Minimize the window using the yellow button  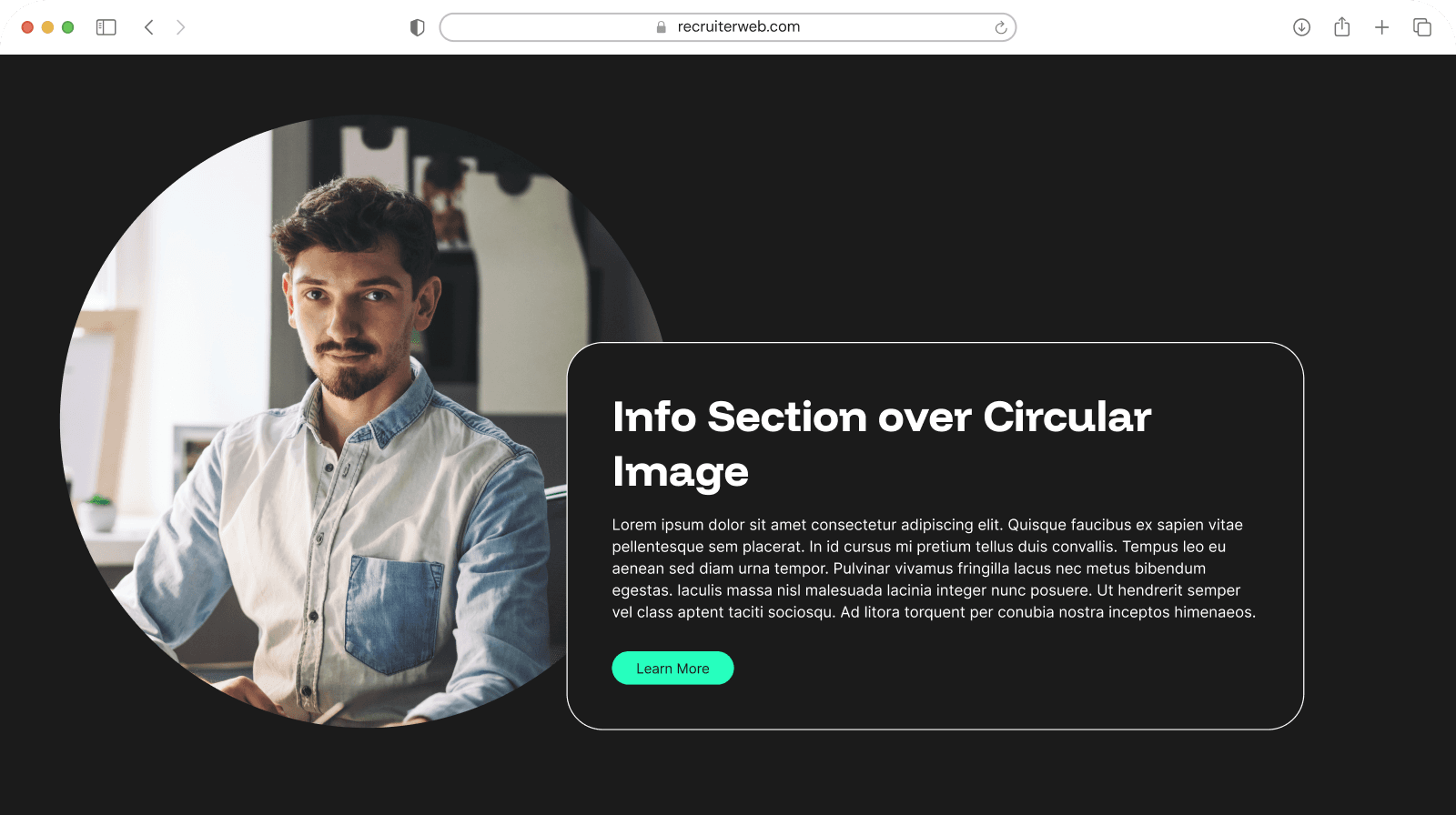coord(47,27)
